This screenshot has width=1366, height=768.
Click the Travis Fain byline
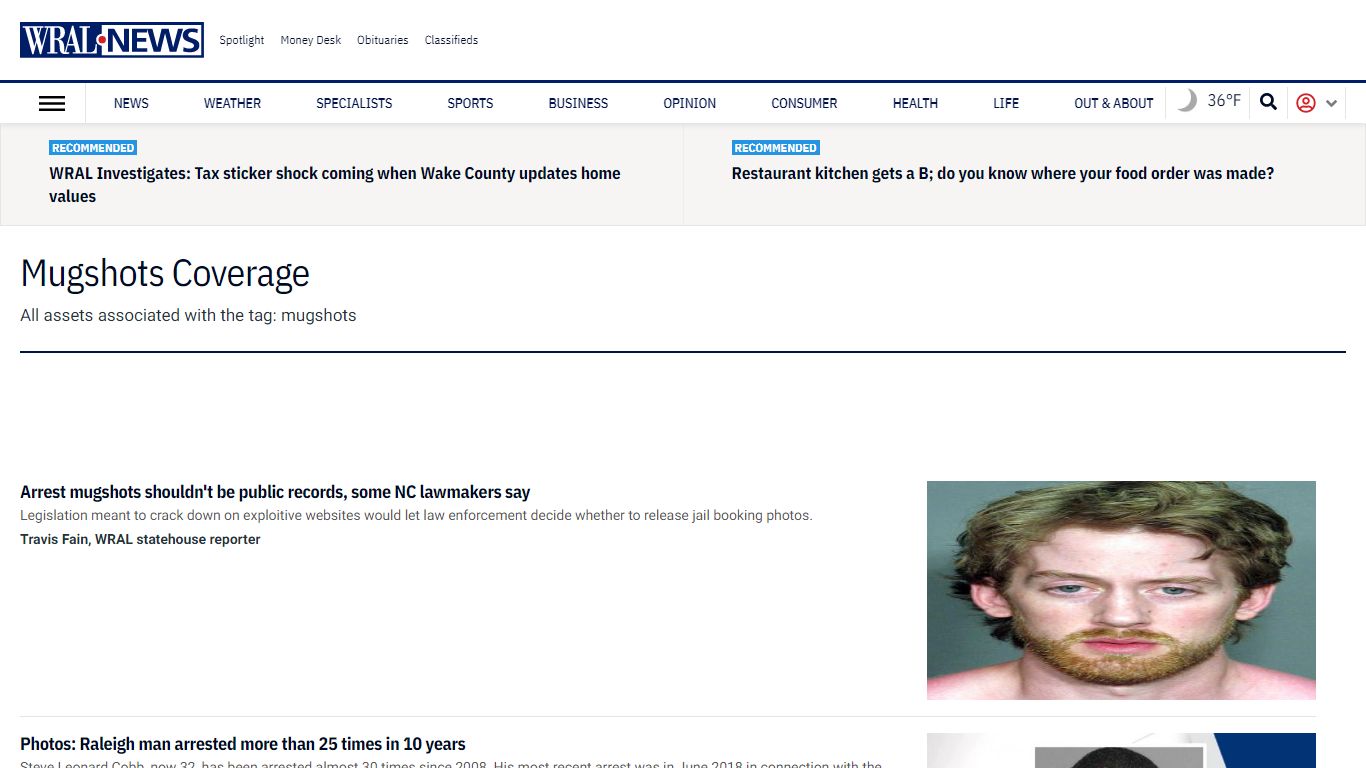(140, 539)
